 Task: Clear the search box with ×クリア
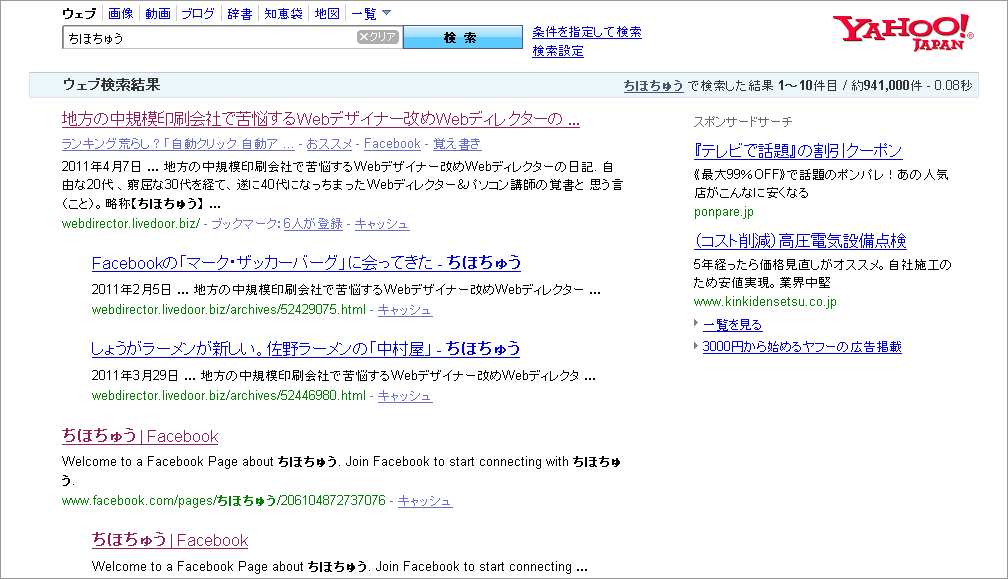click(x=378, y=37)
